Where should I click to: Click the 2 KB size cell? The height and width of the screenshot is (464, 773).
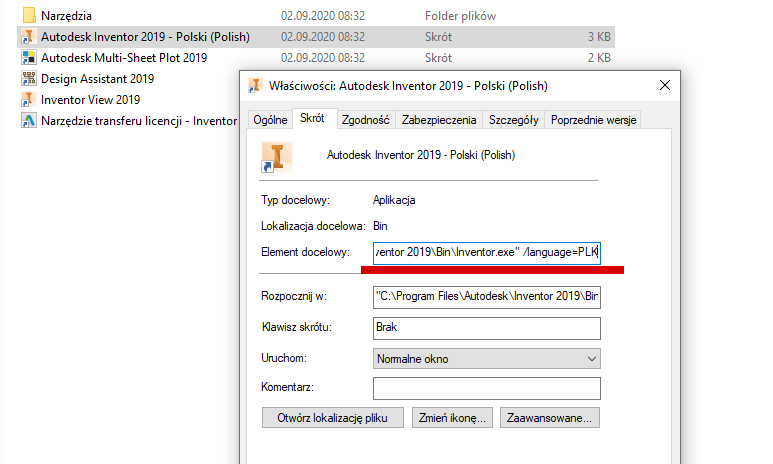pyautogui.click(x=599, y=58)
